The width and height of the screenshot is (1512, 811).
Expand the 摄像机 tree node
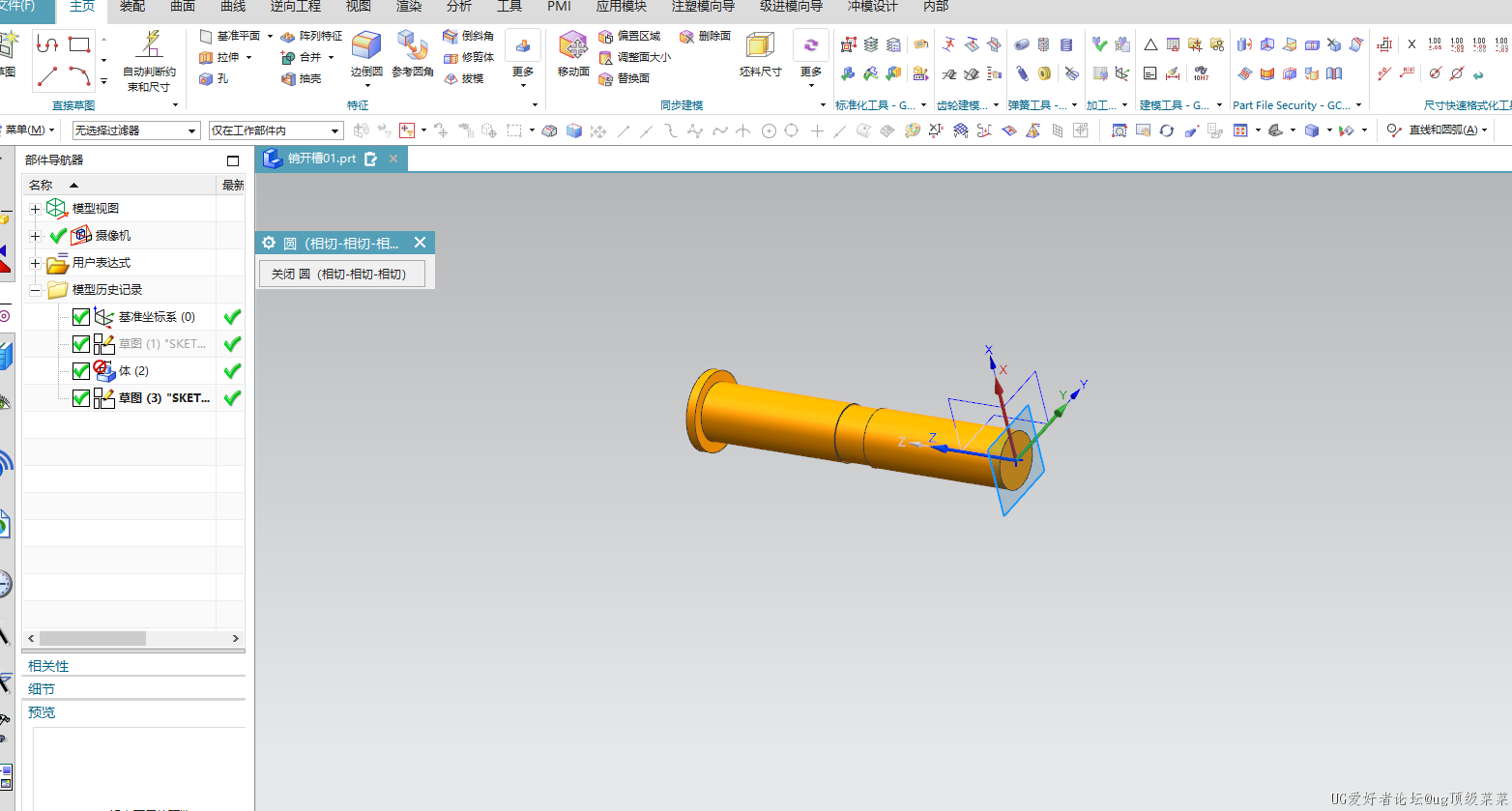(36, 236)
